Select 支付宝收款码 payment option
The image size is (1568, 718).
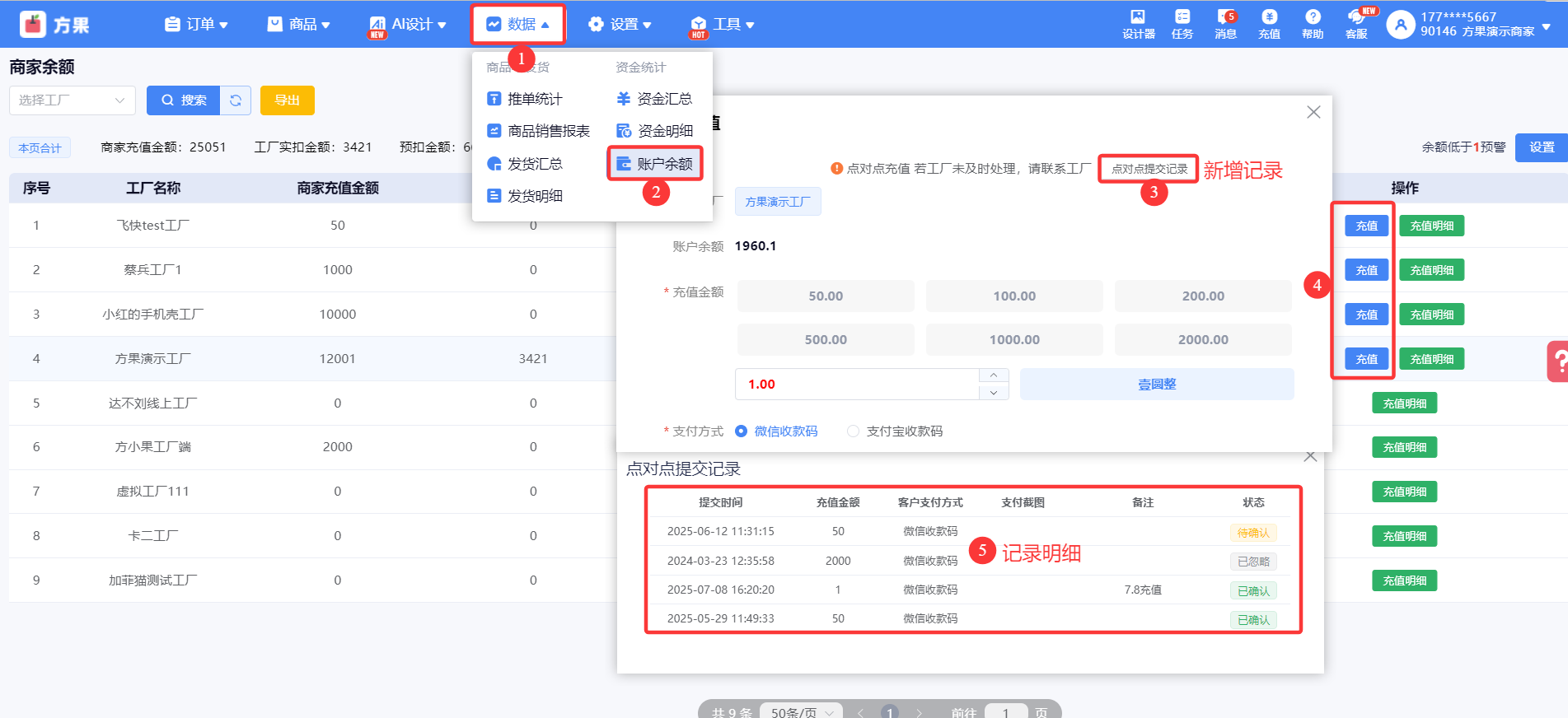pos(854,431)
